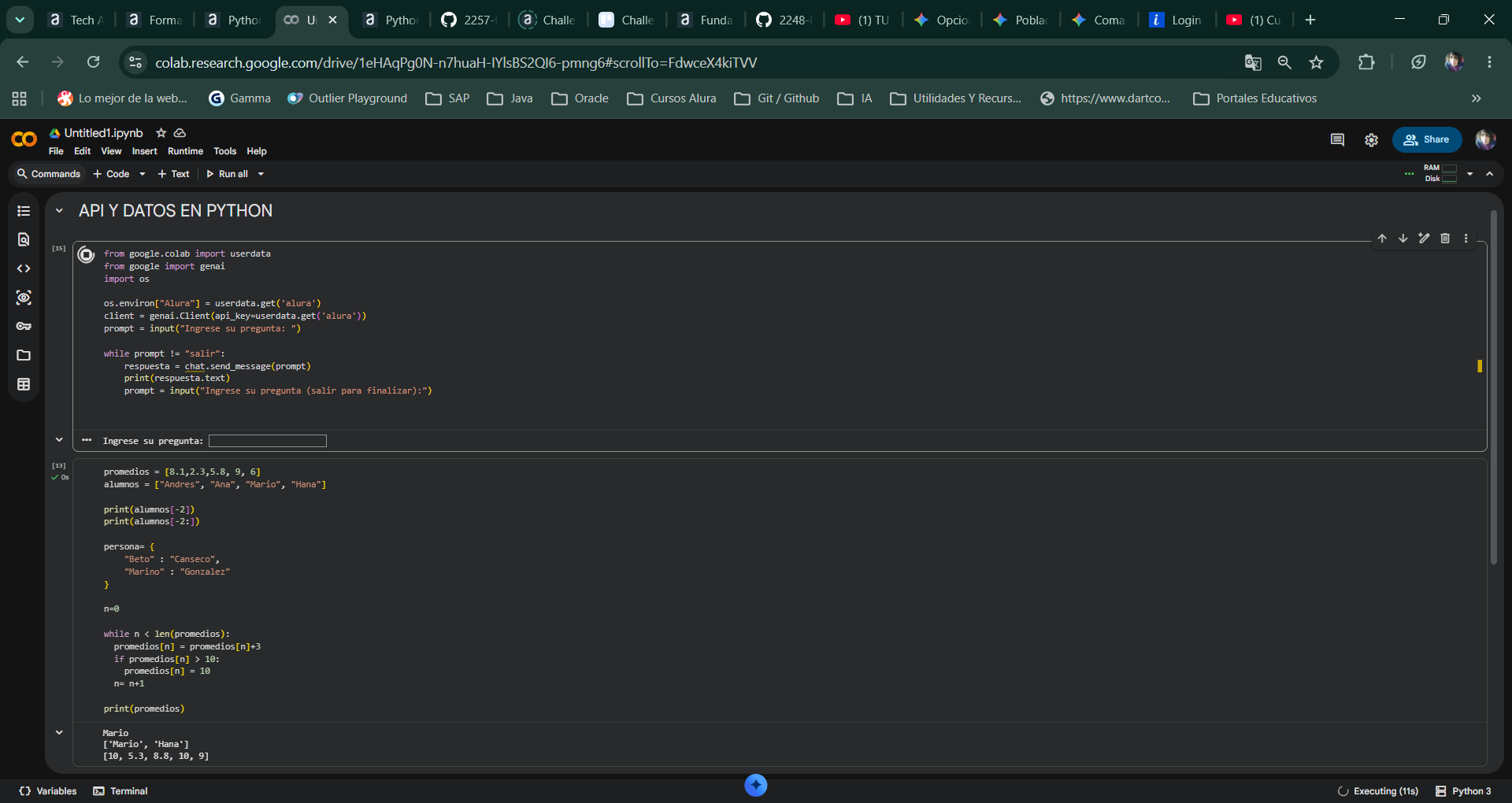Image resolution: width=1512 pixels, height=803 pixels.
Task: Open the Secrets key icon in sidebar
Action: click(x=24, y=326)
